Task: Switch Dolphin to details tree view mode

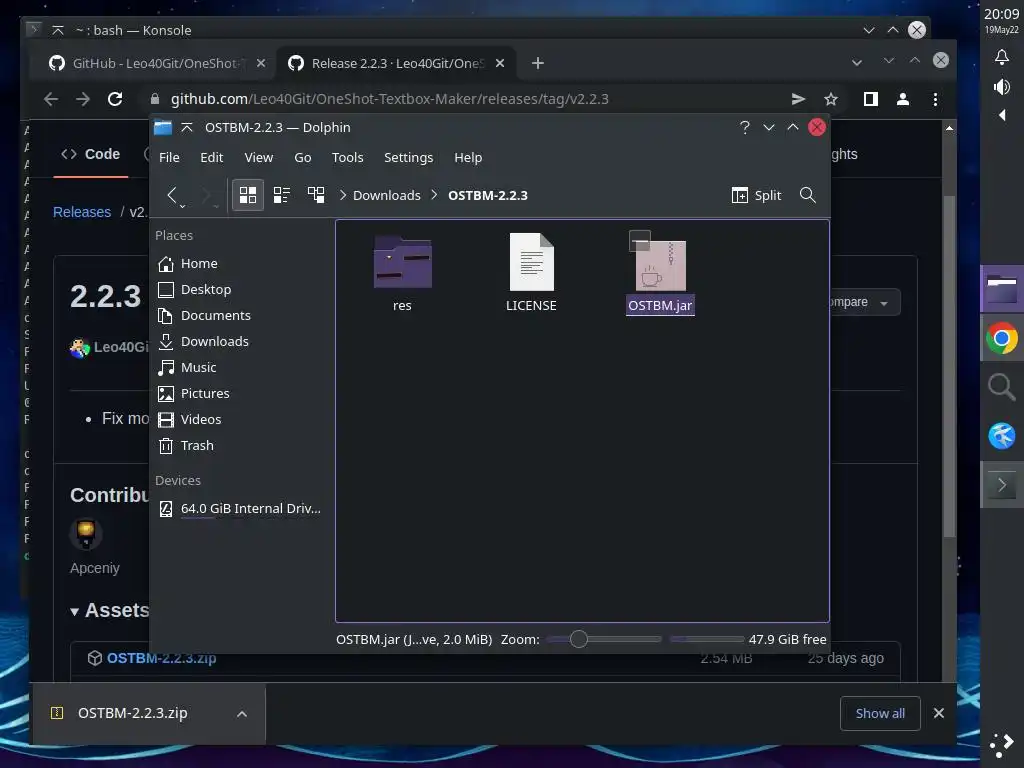Action: [x=316, y=195]
